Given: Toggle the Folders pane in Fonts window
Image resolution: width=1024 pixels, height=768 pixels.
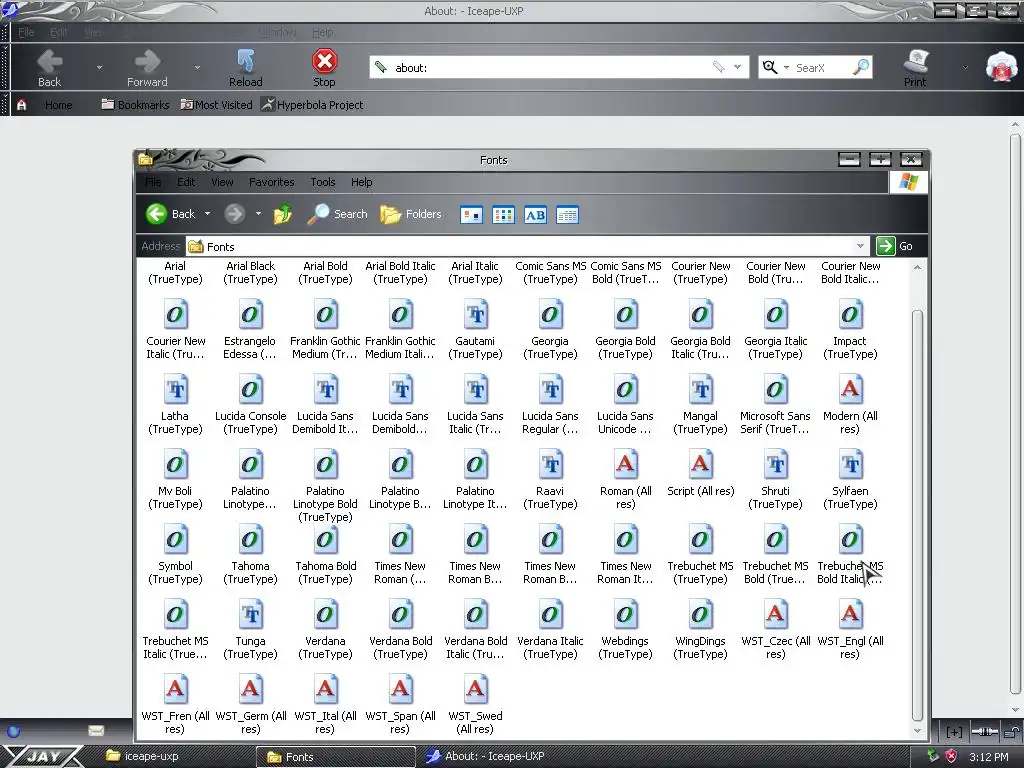Looking at the screenshot, I should [411, 214].
